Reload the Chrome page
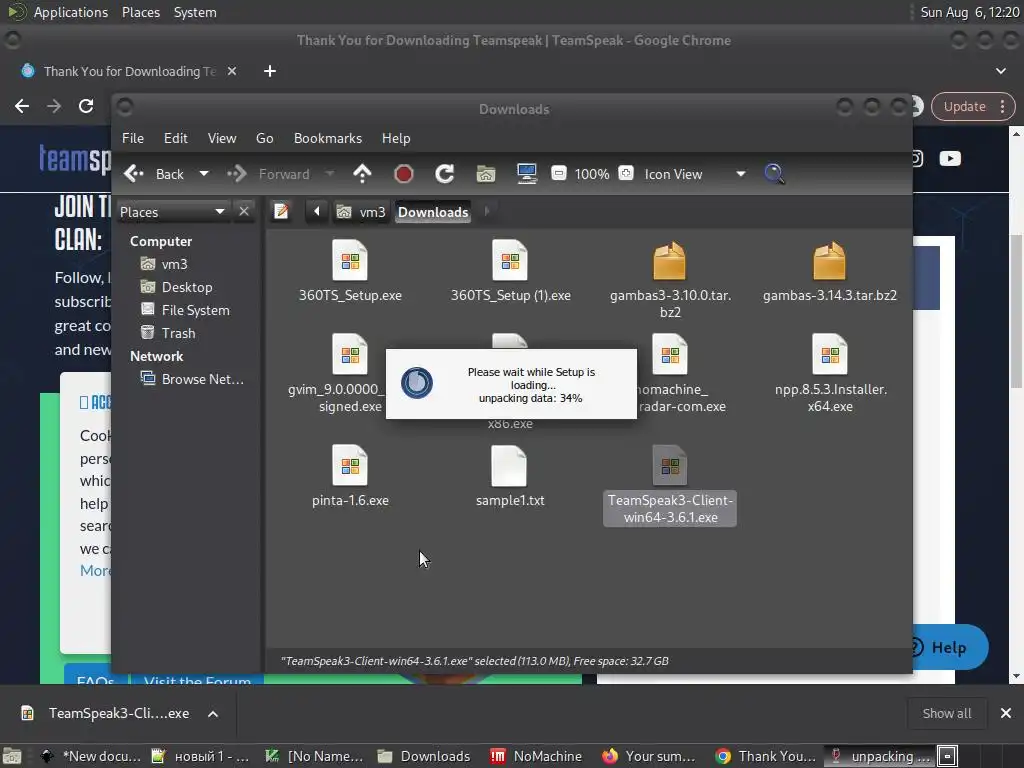Viewport: 1024px width, 768px height. point(86,106)
